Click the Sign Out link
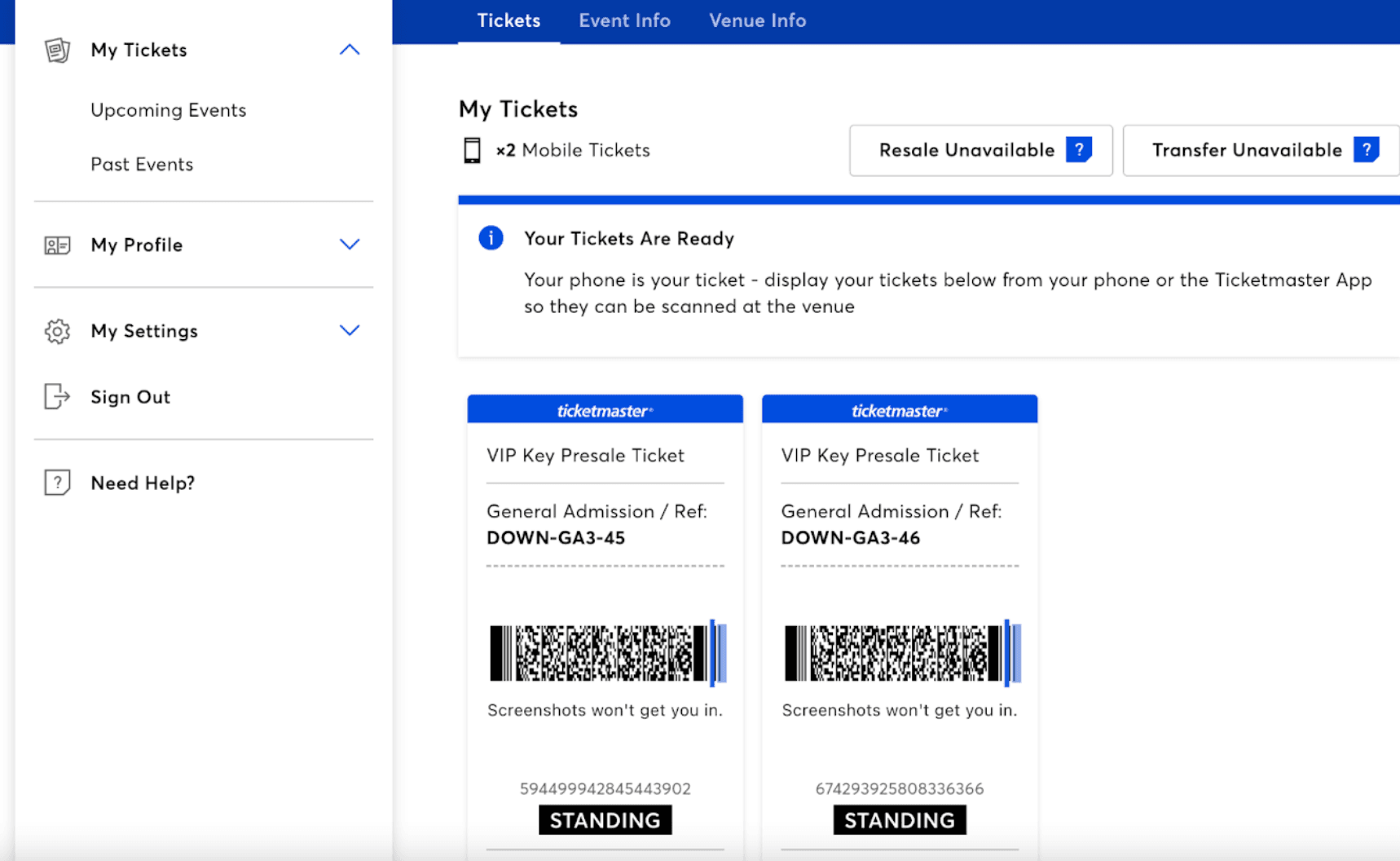This screenshot has height=861, width=1400. point(130,397)
